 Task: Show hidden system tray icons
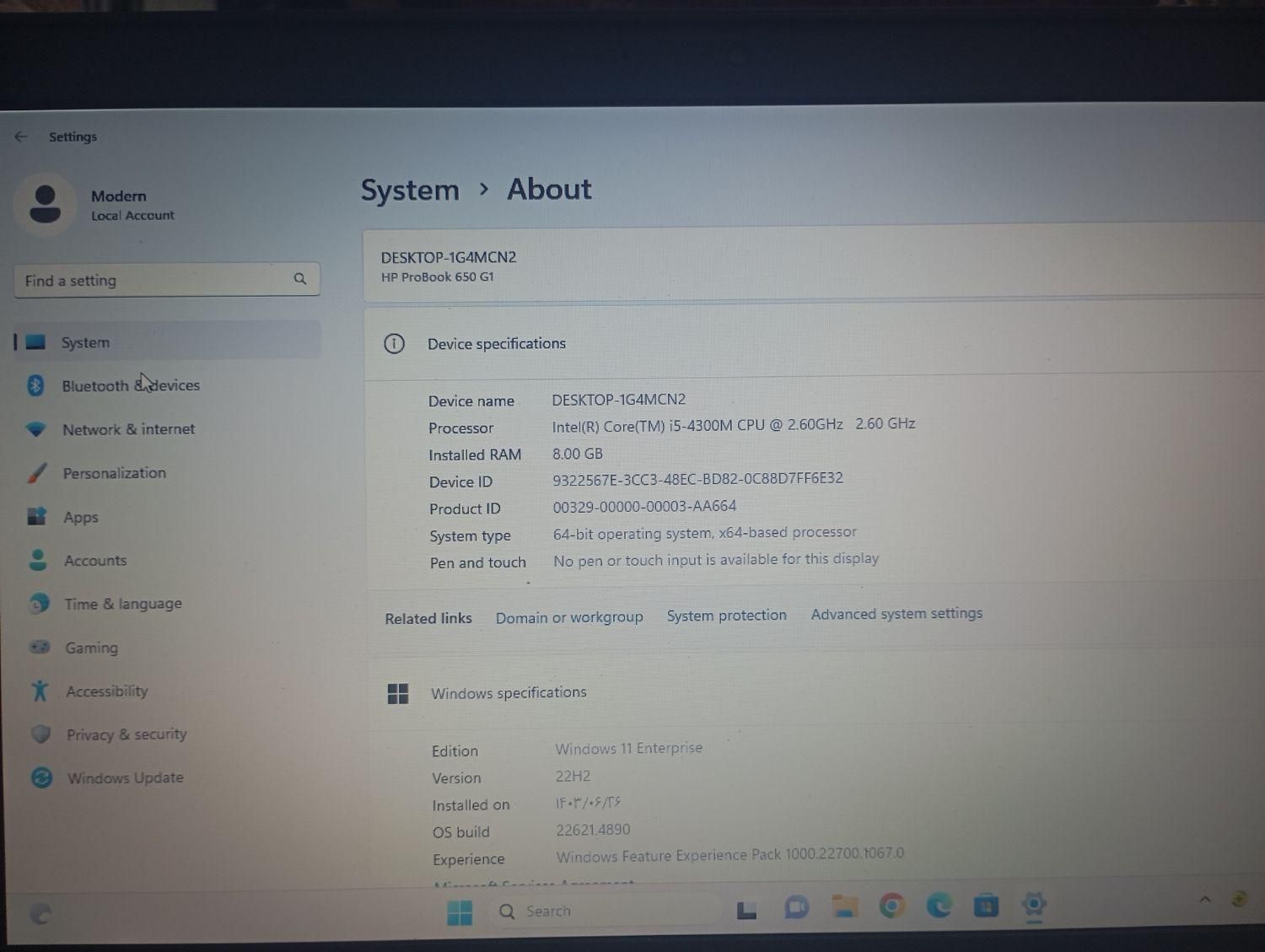point(1205,900)
